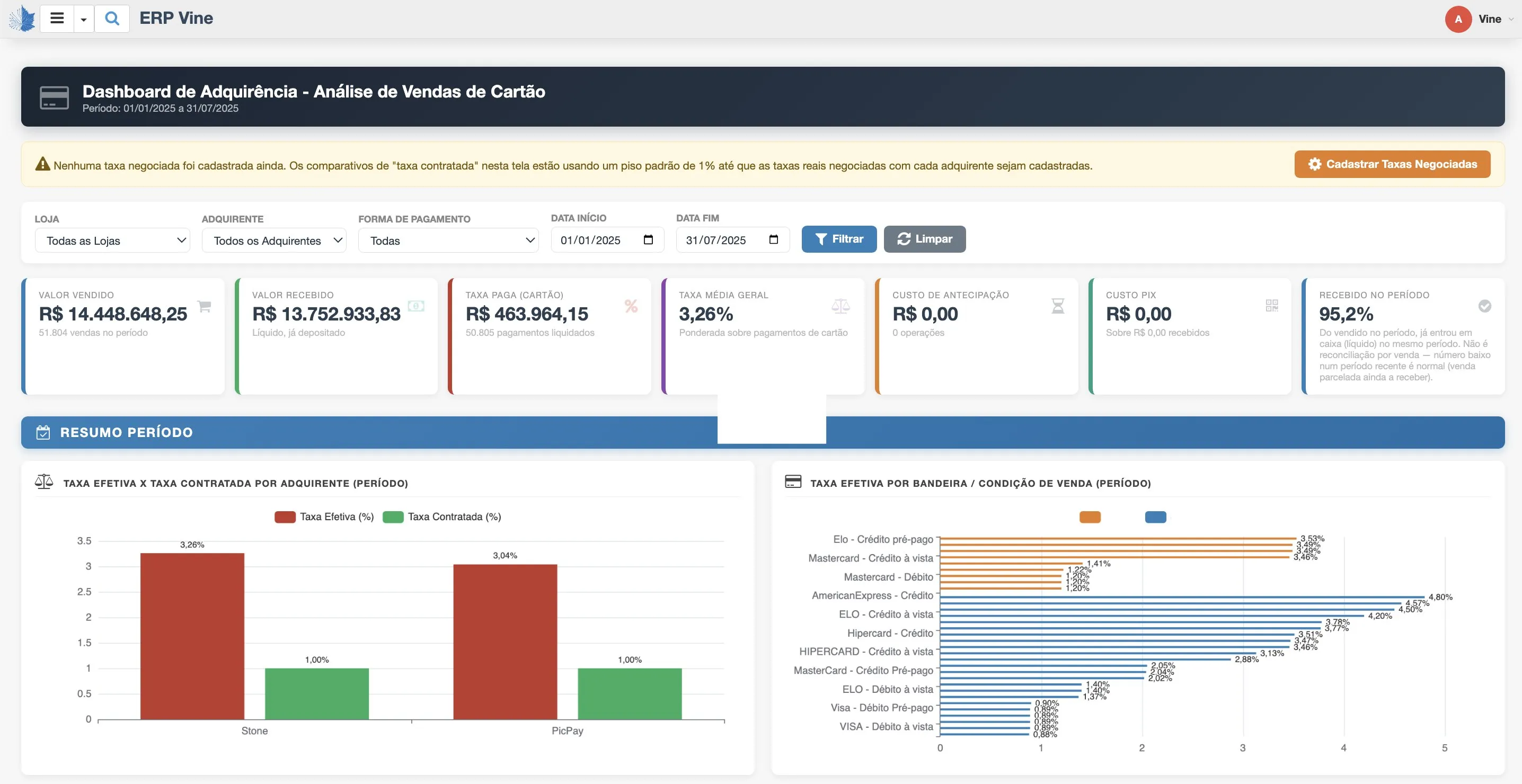The height and width of the screenshot is (784, 1522).
Task: Click scales icon beside Taxa Efetiva x Contratada title
Action: click(44, 482)
